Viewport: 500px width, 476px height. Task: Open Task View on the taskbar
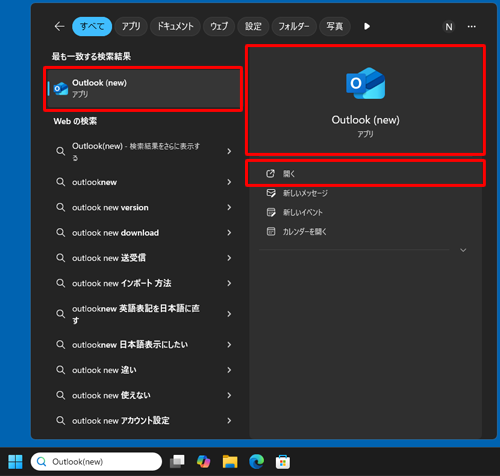click(177, 462)
